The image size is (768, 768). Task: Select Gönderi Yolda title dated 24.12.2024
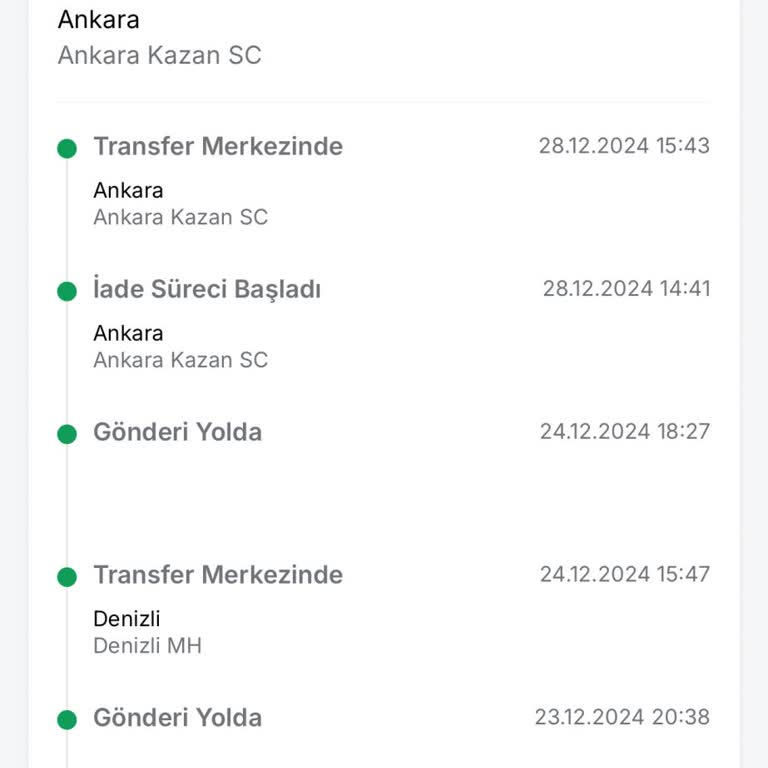177,432
